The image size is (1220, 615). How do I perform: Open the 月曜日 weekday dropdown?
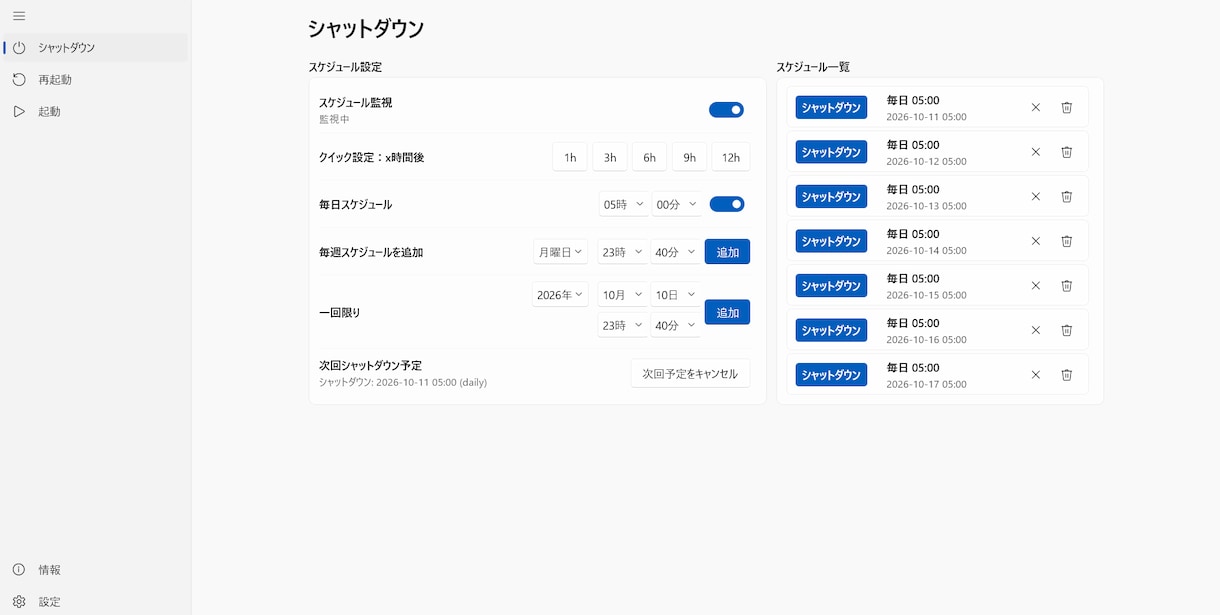point(561,252)
